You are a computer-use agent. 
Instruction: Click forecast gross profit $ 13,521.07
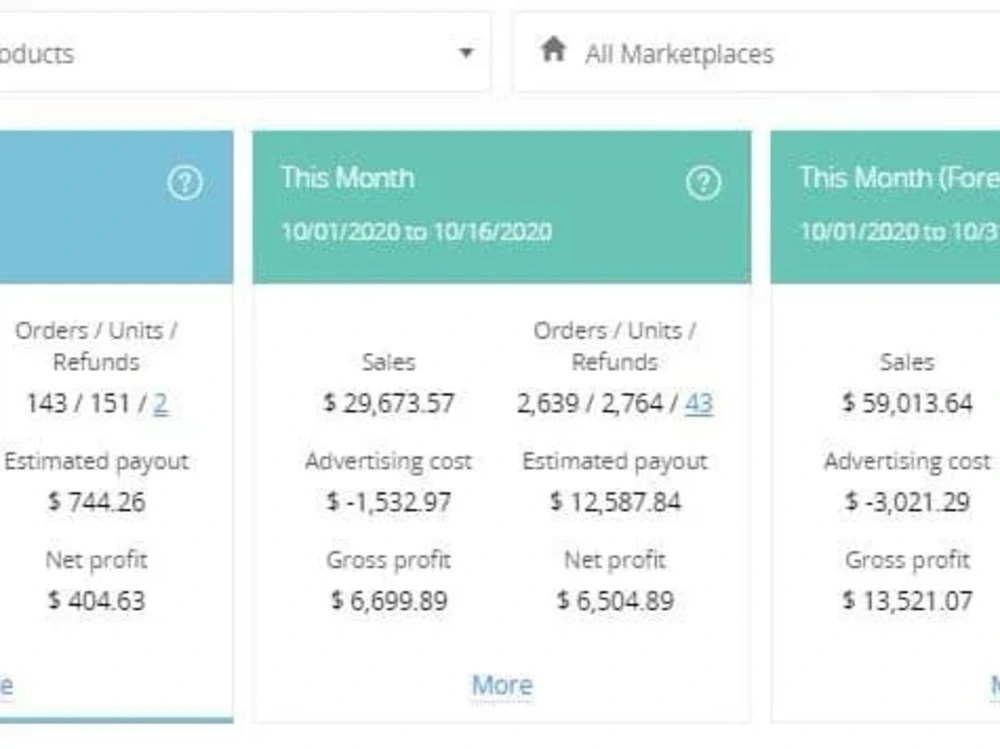(907, 601)
